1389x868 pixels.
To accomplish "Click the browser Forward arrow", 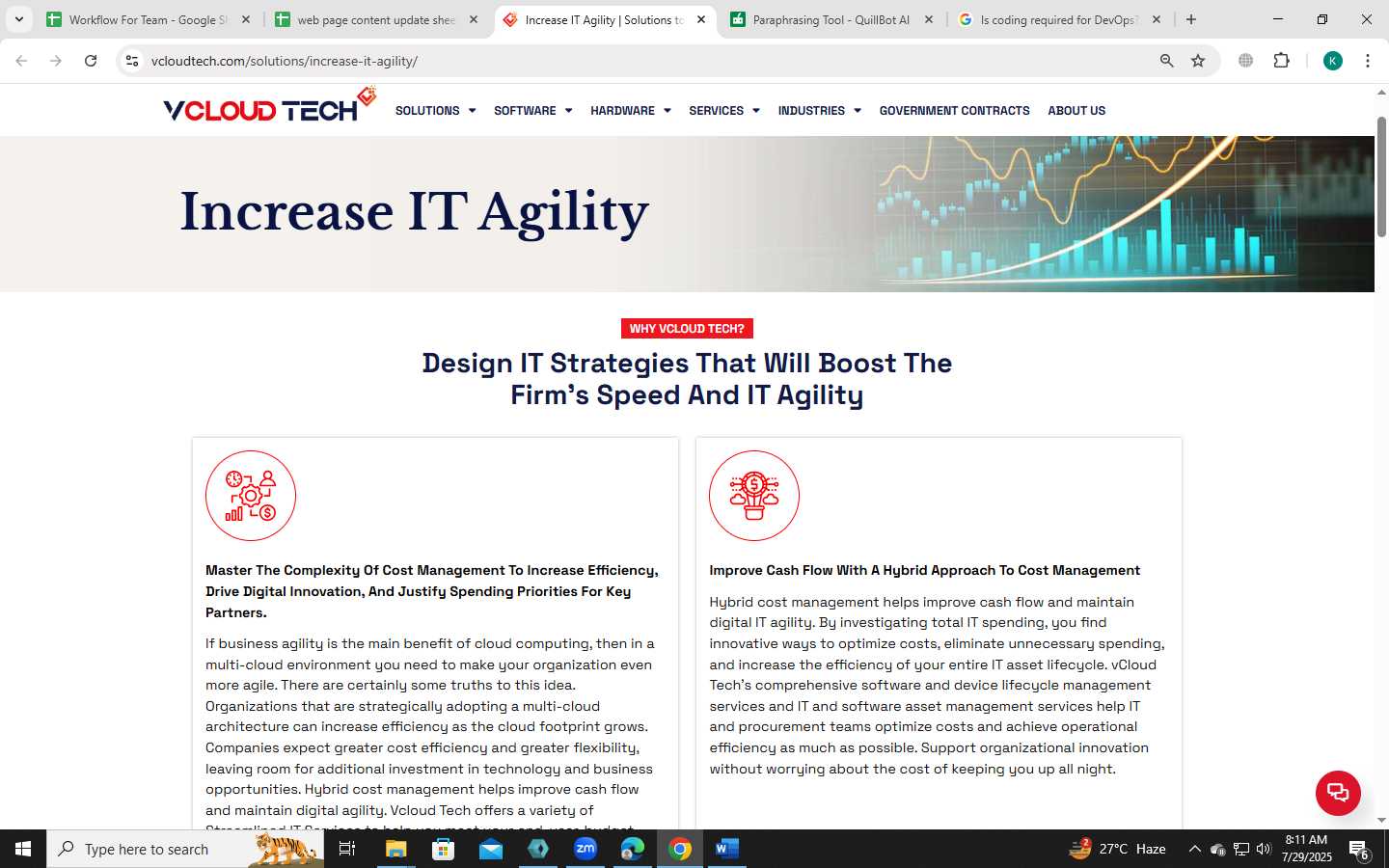I will click(56, 61).
